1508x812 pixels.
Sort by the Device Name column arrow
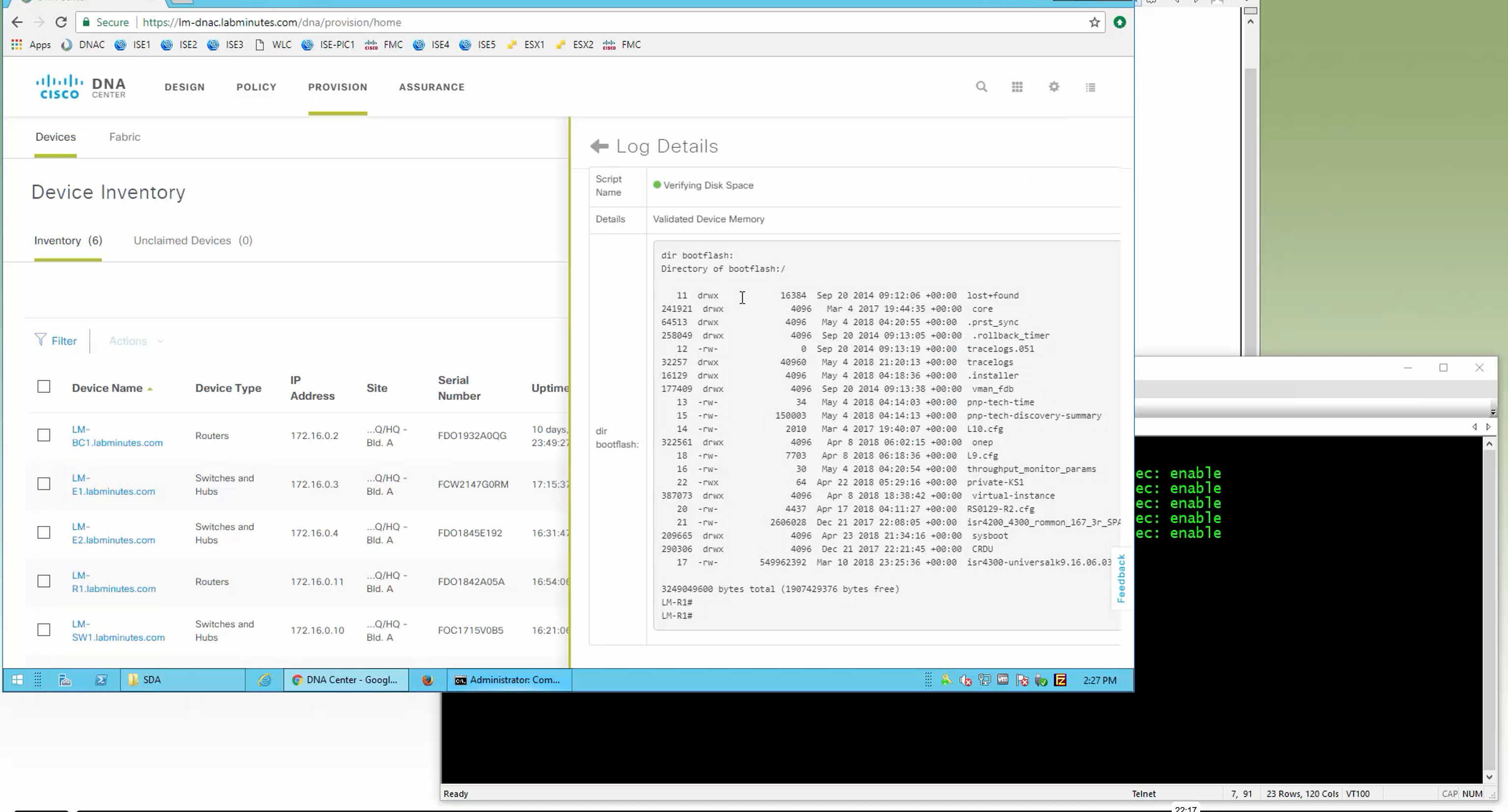click(150, 389)
